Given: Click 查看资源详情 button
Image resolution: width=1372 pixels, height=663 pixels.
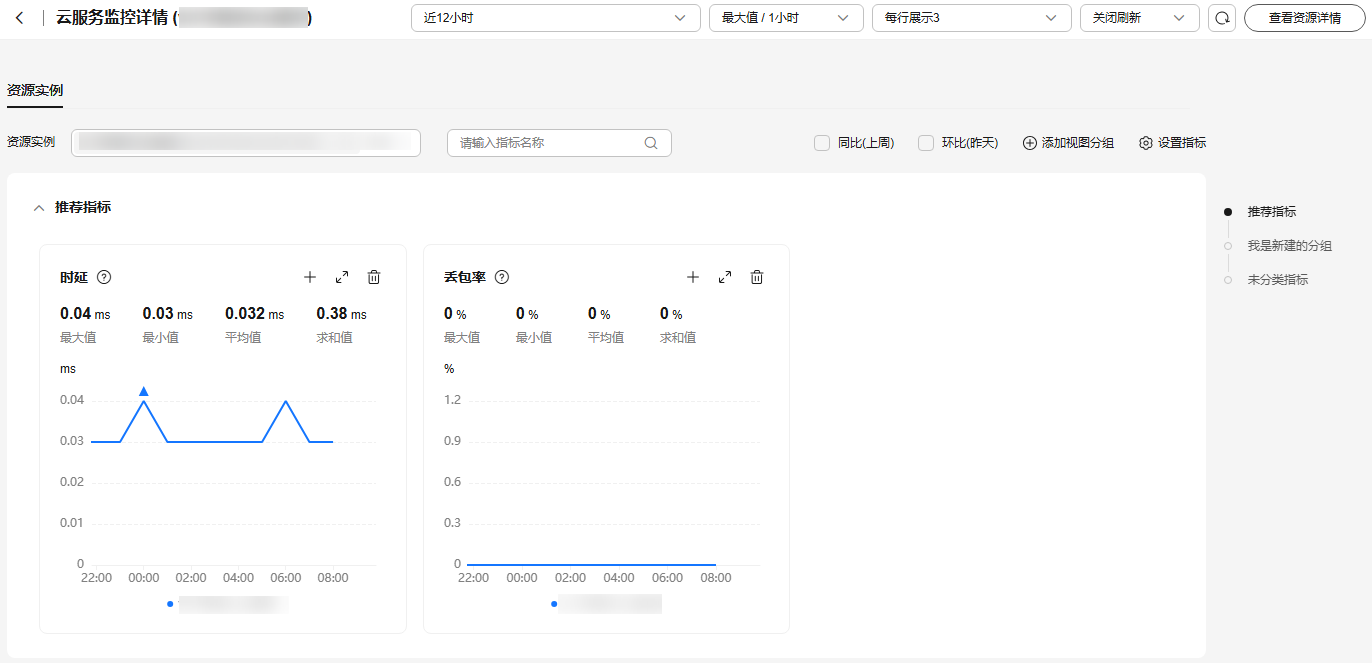Looking at the screenshot, I should (1304, 18).
